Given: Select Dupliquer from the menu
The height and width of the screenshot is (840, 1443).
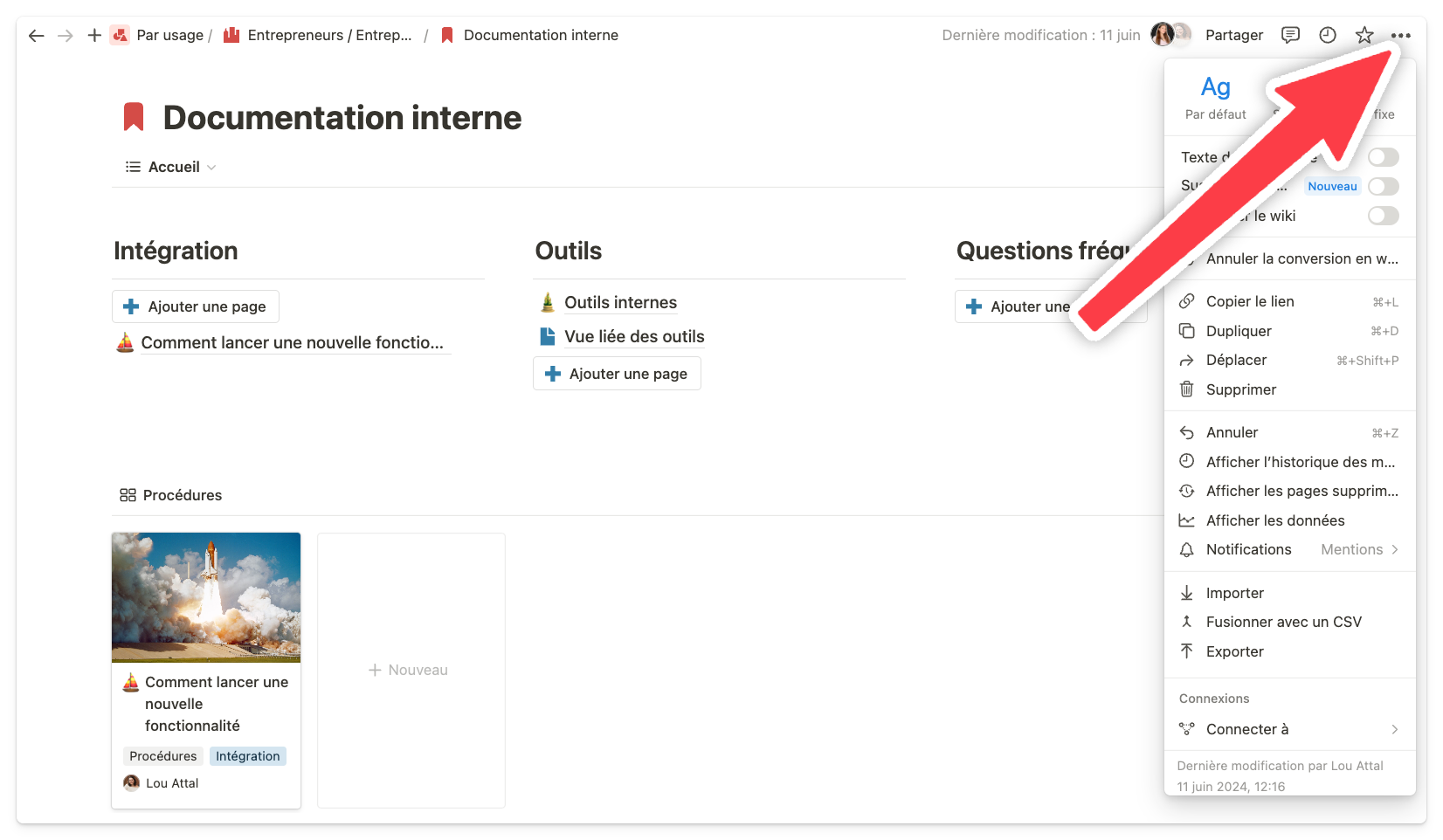Looking at the screenshot, I should (1239, 331).
